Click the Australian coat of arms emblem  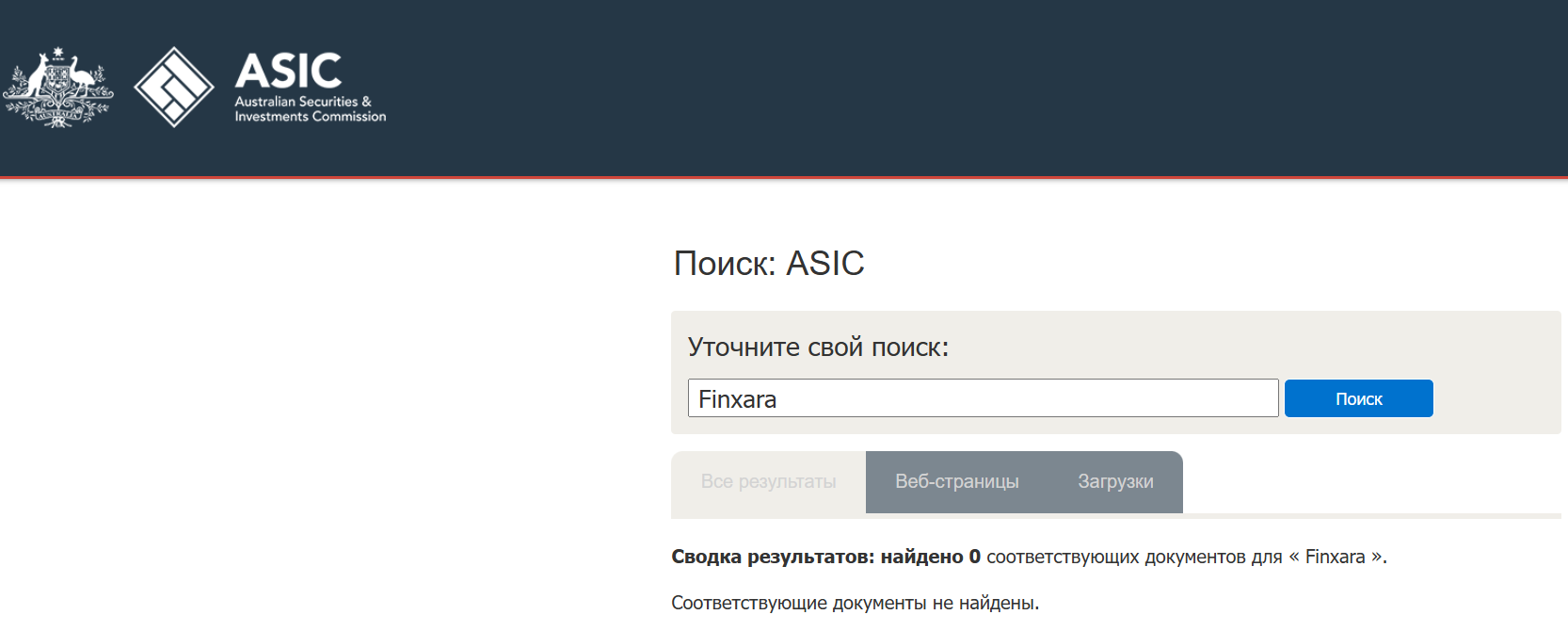click(x=58, y=88)
